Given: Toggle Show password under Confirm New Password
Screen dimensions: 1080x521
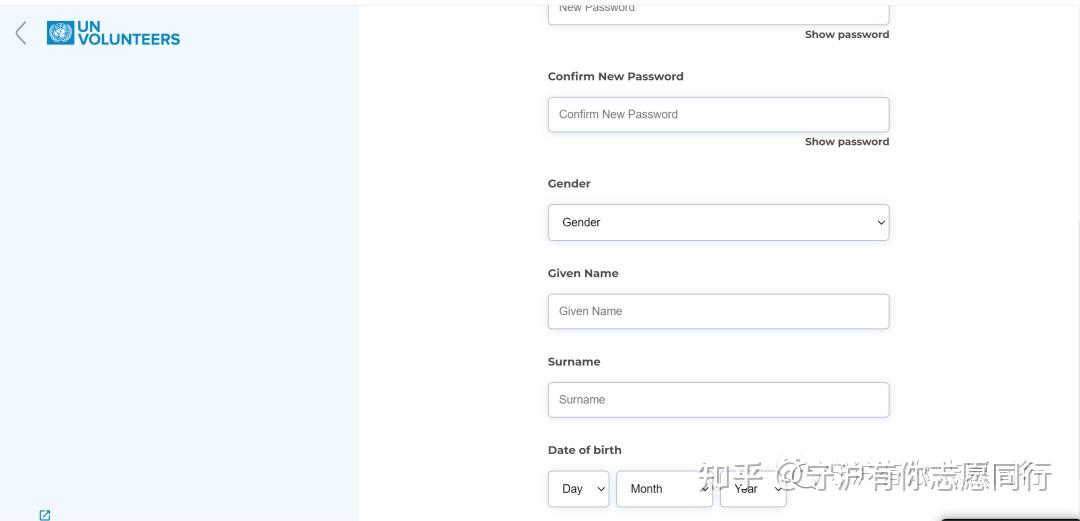Looking at the screenshot, I should (846, 142).
